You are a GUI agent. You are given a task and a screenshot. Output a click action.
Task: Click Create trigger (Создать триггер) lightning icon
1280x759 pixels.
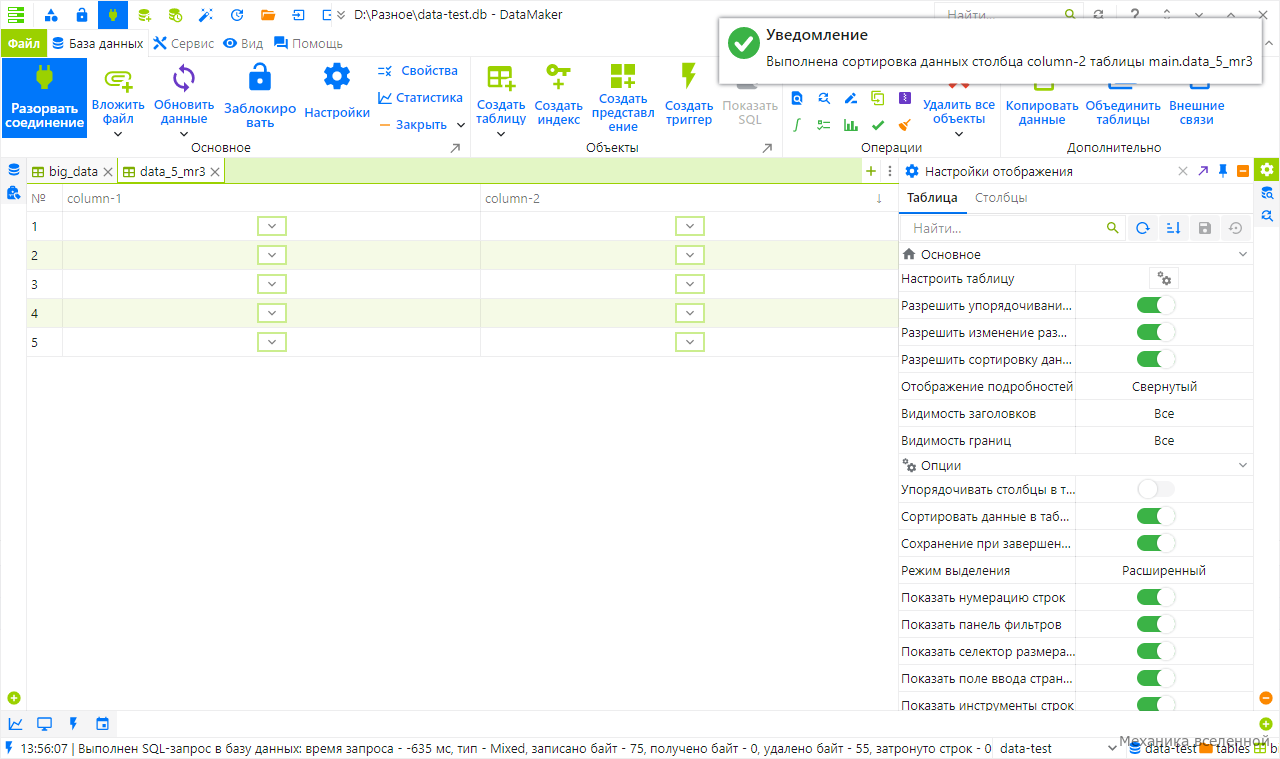pyautogui.click(x=688, y=76)
